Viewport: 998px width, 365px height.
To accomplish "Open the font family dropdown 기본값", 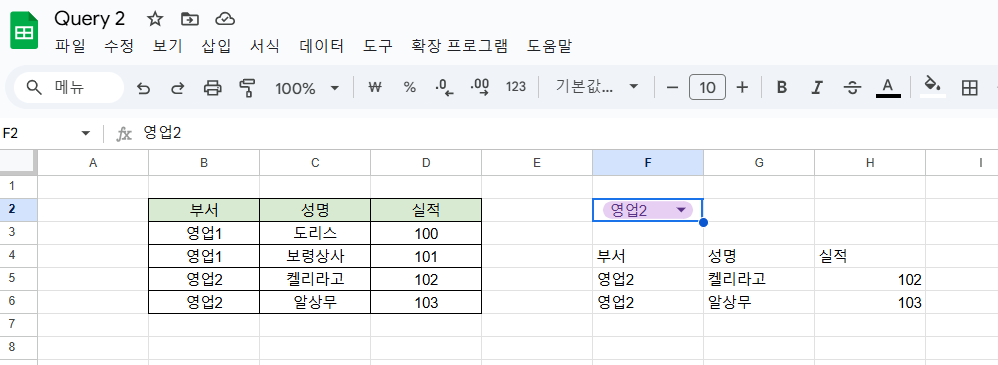I will pos(596,87).
